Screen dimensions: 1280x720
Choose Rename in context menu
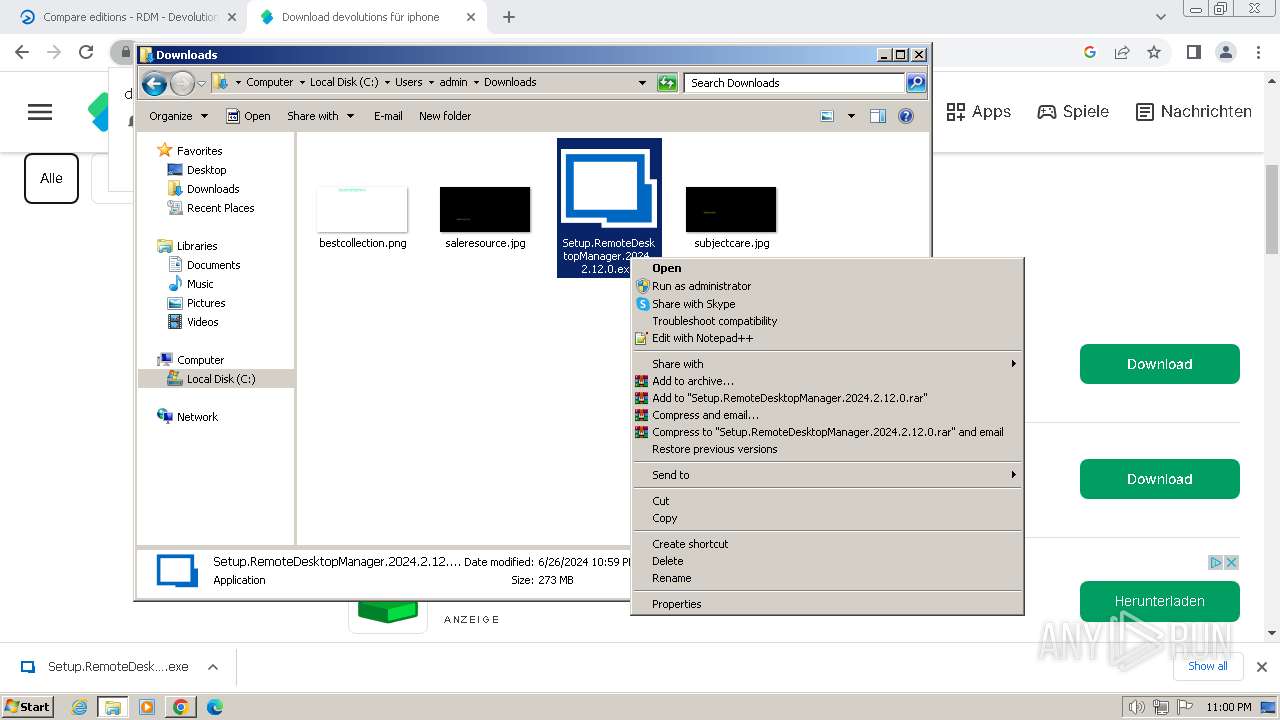tap(827, 578)
